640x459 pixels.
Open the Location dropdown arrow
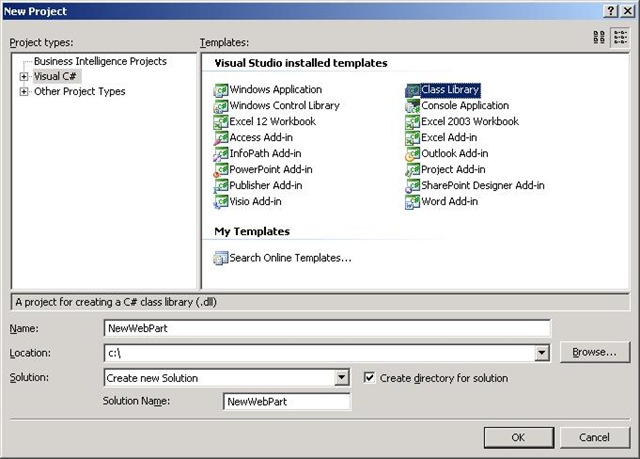point(541,353)
